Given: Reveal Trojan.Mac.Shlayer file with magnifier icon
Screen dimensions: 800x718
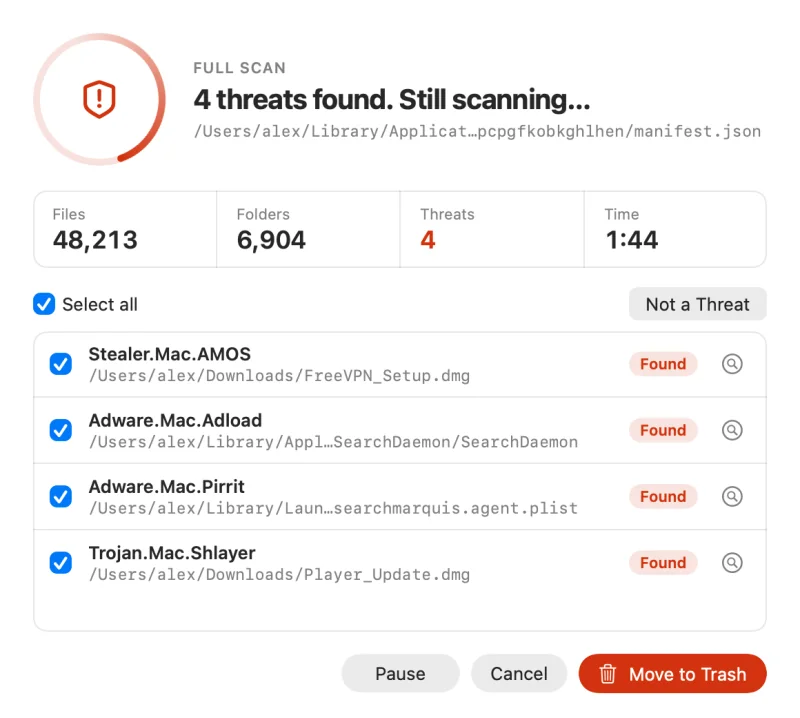Looking at the screenshot, I should coord(732,563).
